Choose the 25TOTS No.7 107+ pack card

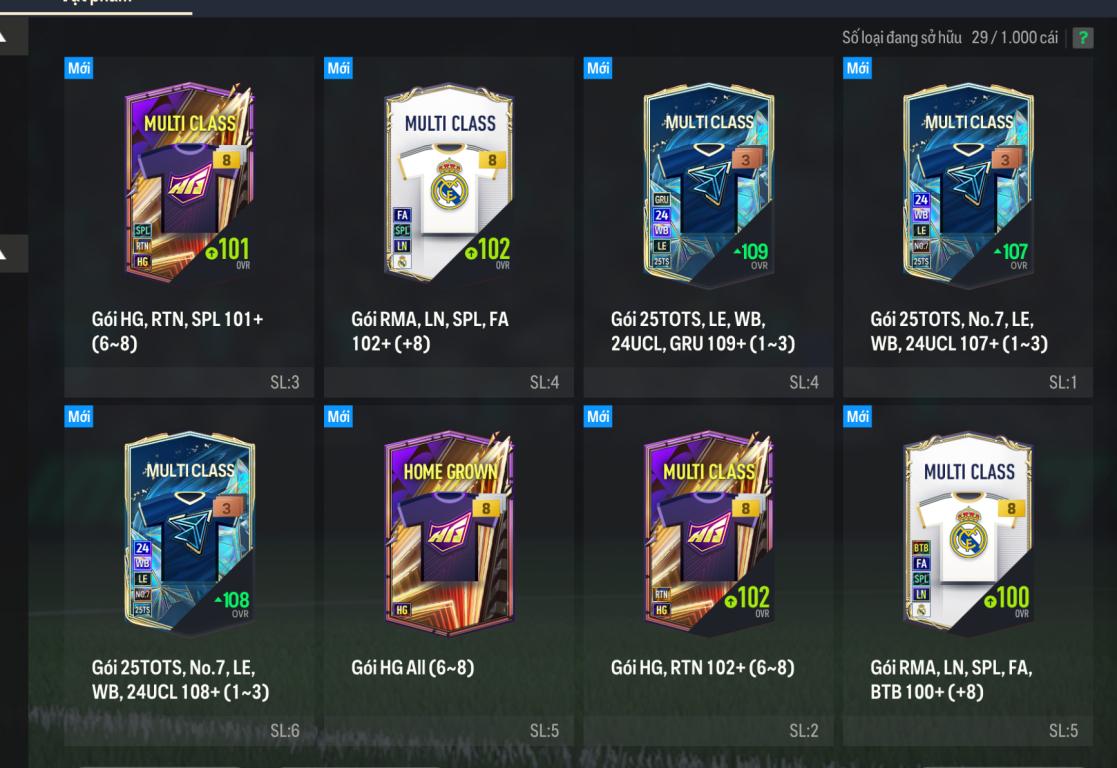coord(967,227)
